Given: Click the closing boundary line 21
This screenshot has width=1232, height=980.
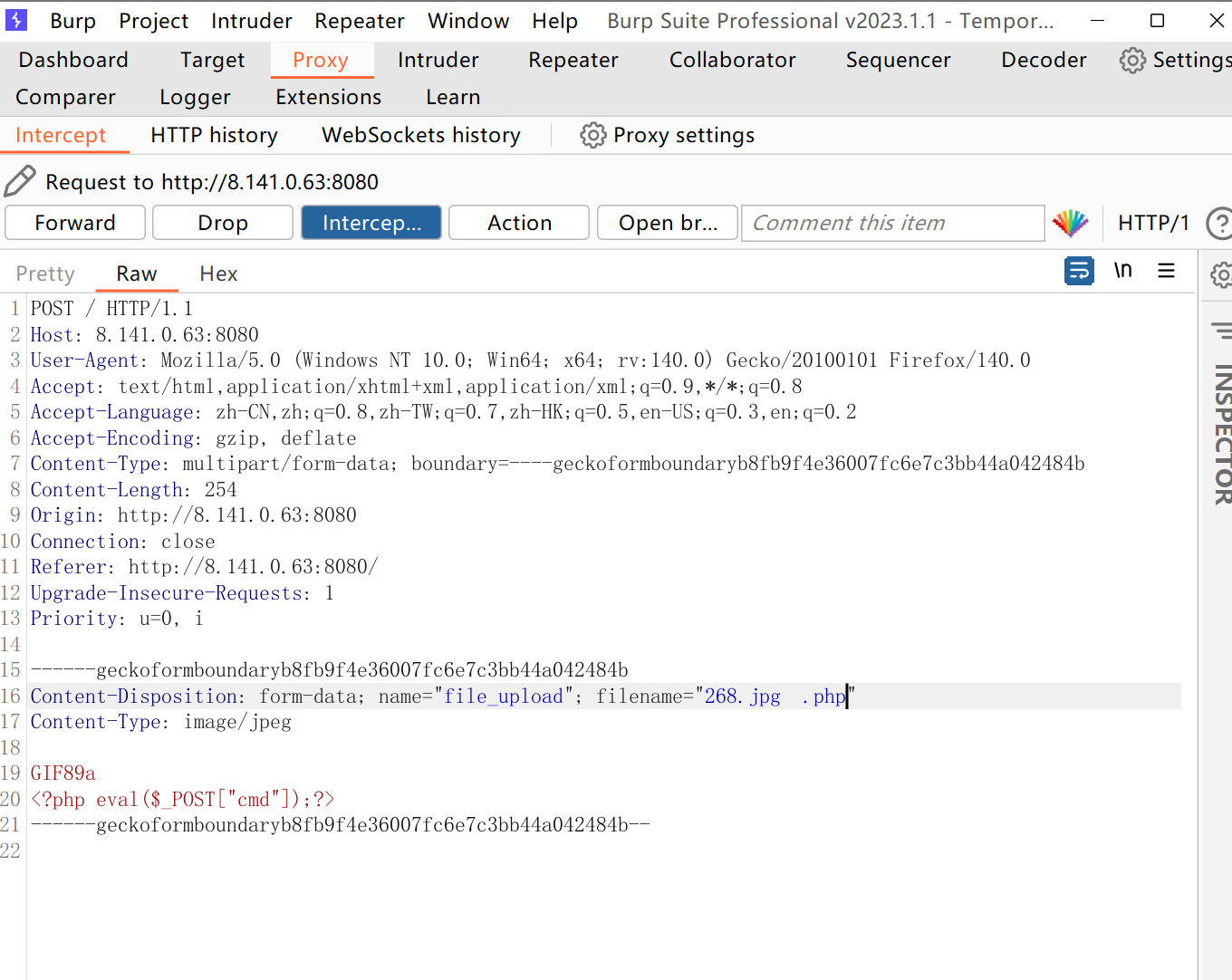Looking at the screenshot, I should [341, 825].
